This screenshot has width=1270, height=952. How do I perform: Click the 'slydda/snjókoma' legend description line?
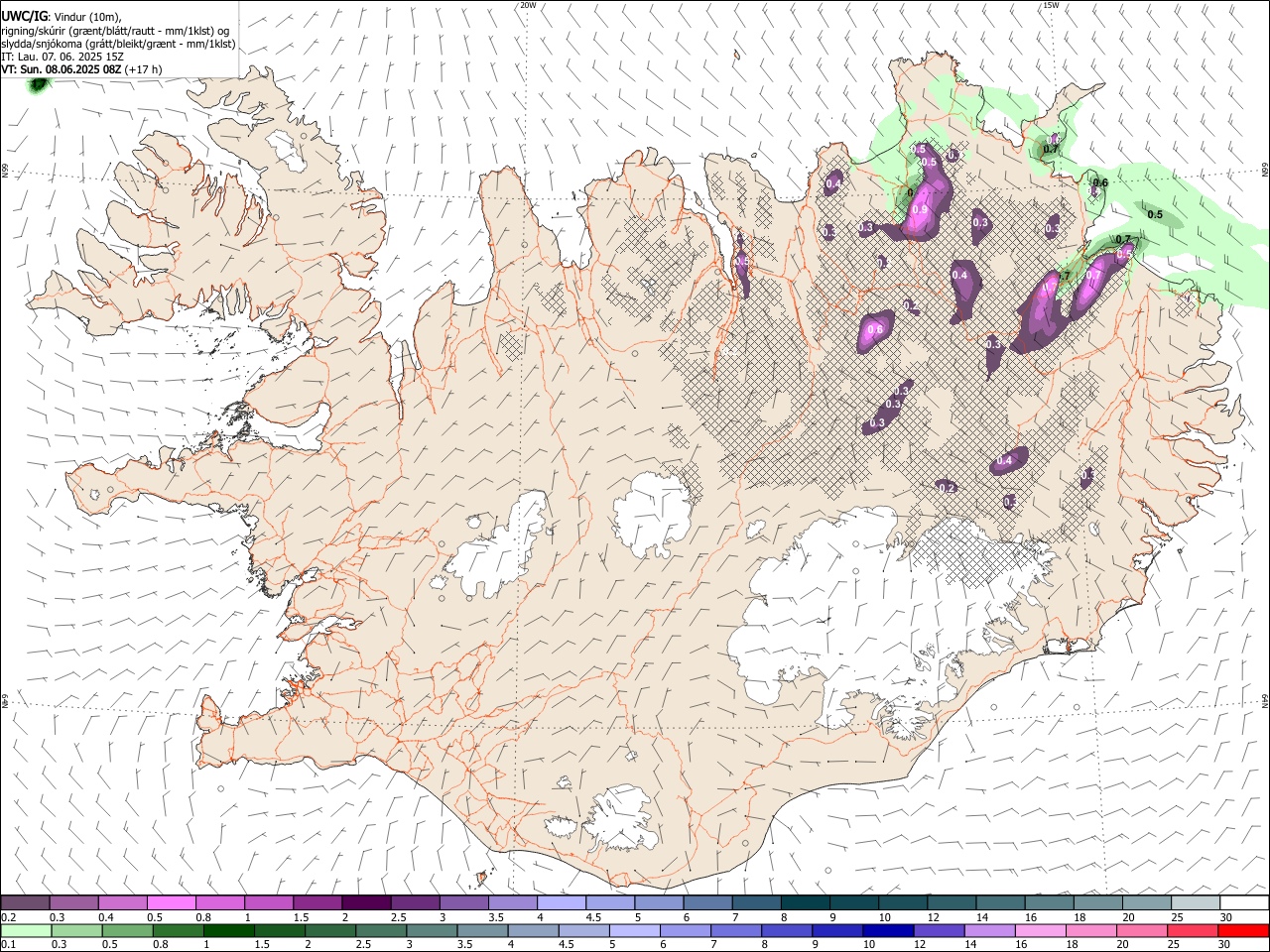tap(118, 44)
